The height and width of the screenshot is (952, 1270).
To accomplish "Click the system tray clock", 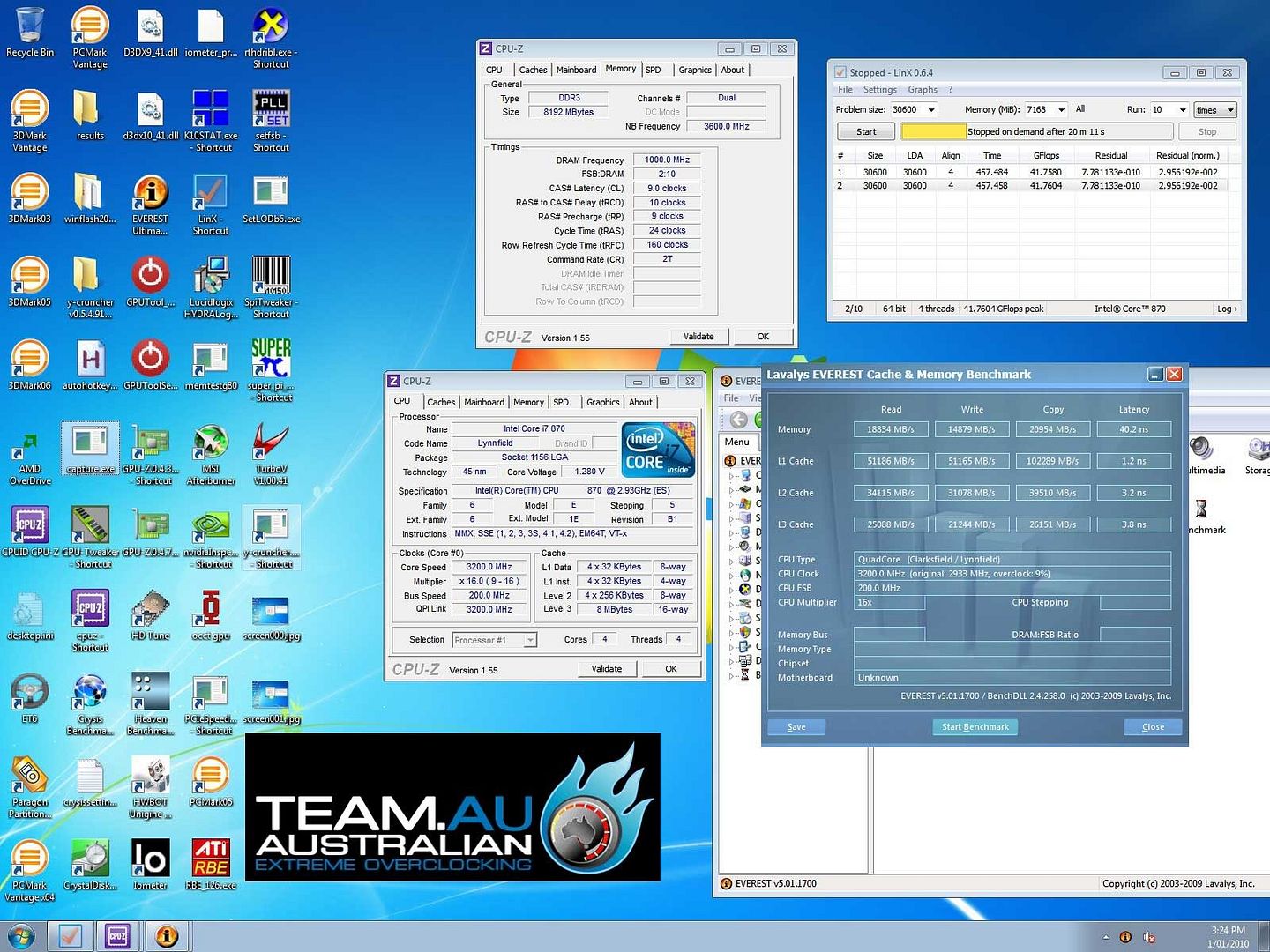I will (1228, 937).
